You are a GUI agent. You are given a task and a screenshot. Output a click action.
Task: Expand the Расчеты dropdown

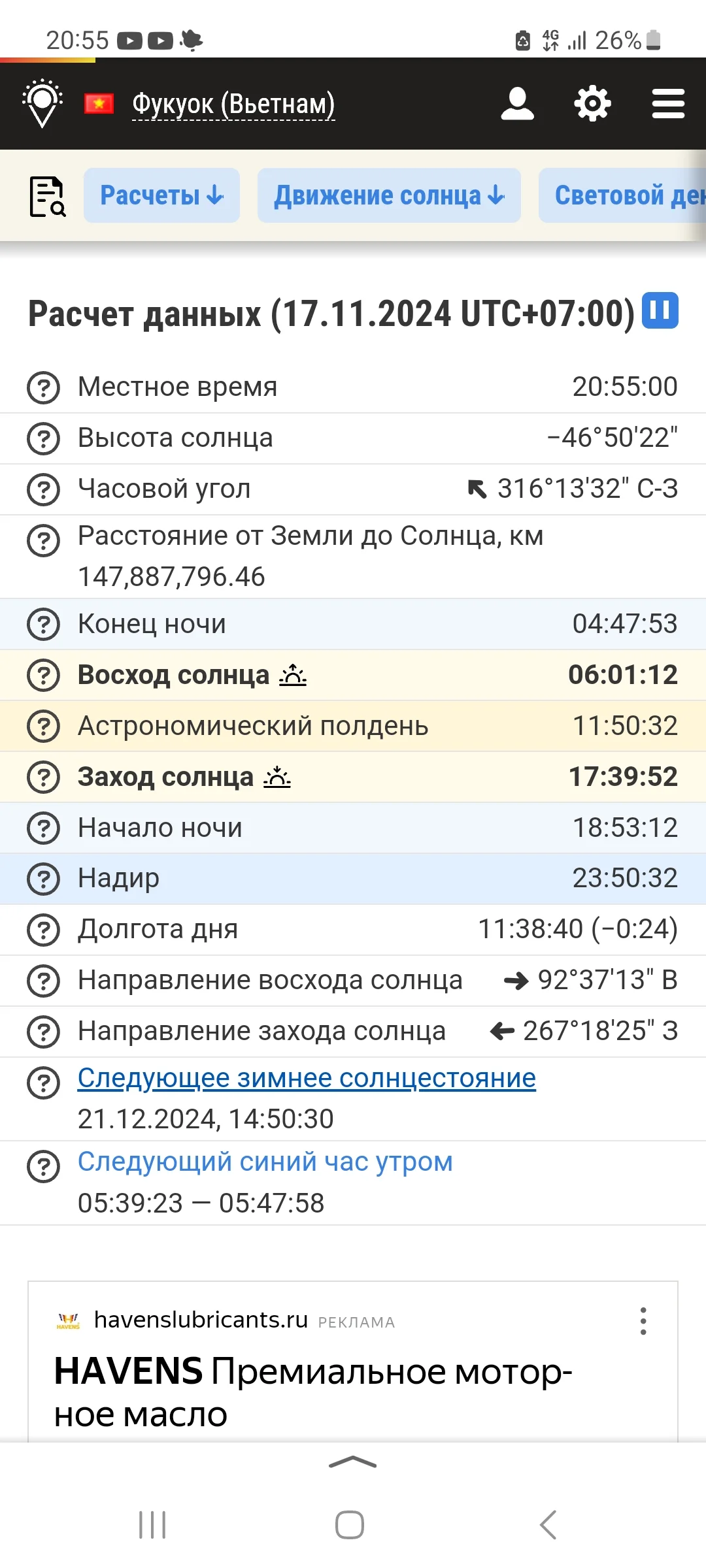coord(161,195)
